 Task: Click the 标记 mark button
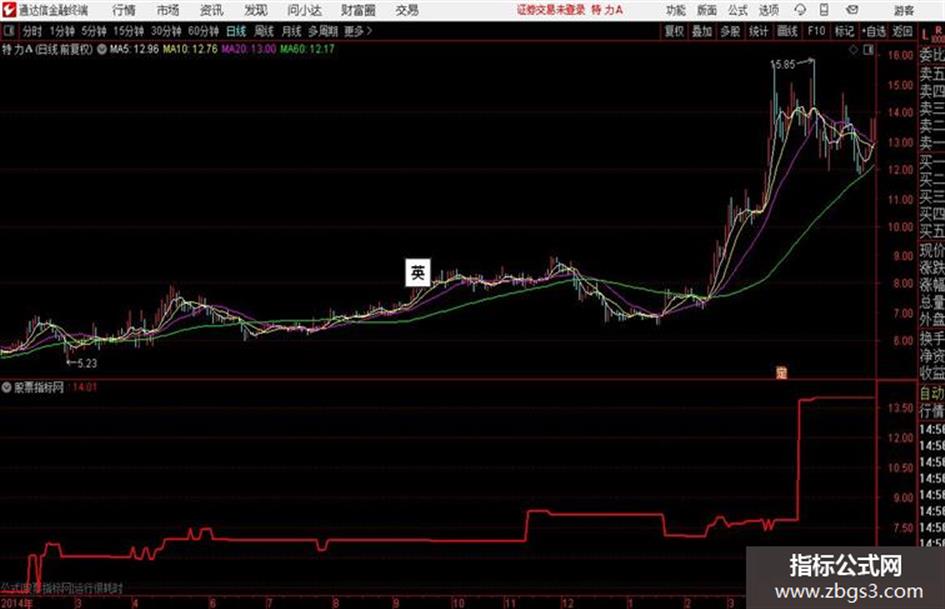844,31
